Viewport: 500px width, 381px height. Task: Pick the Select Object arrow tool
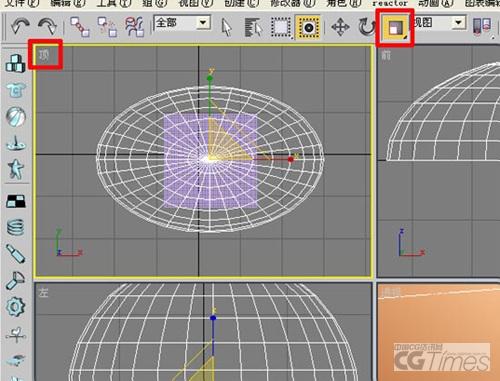(x=226, y=27)
